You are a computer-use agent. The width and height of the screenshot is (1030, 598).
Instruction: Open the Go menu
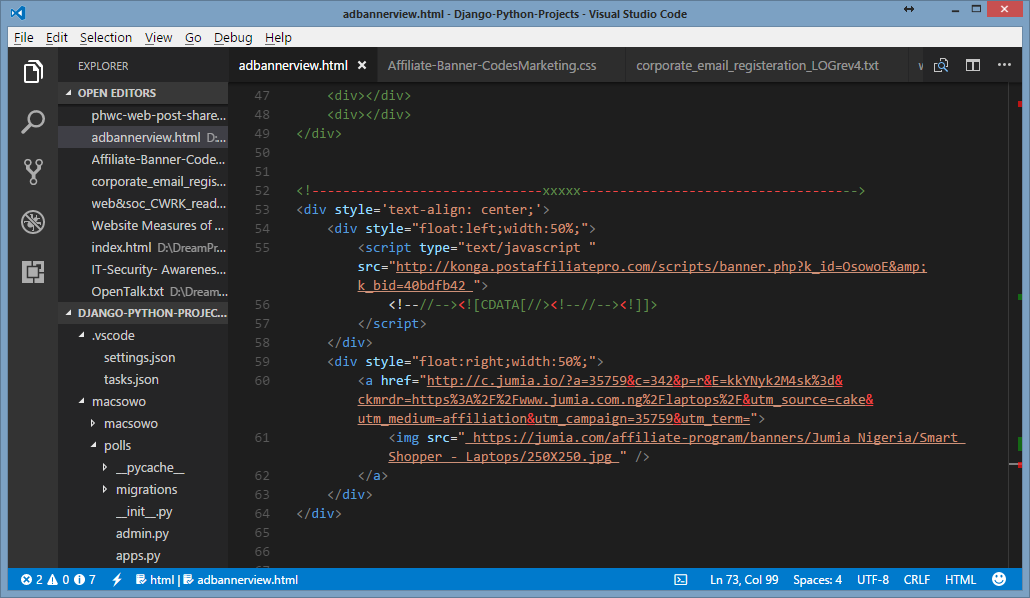(193, 37)
